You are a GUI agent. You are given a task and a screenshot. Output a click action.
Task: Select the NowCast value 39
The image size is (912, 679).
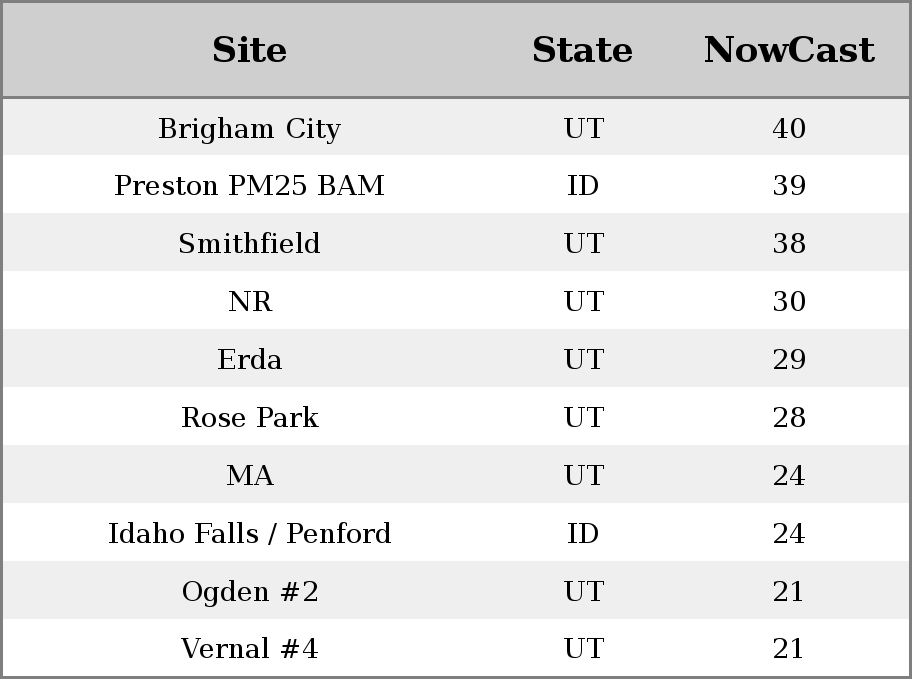click(x=789, y=186)
